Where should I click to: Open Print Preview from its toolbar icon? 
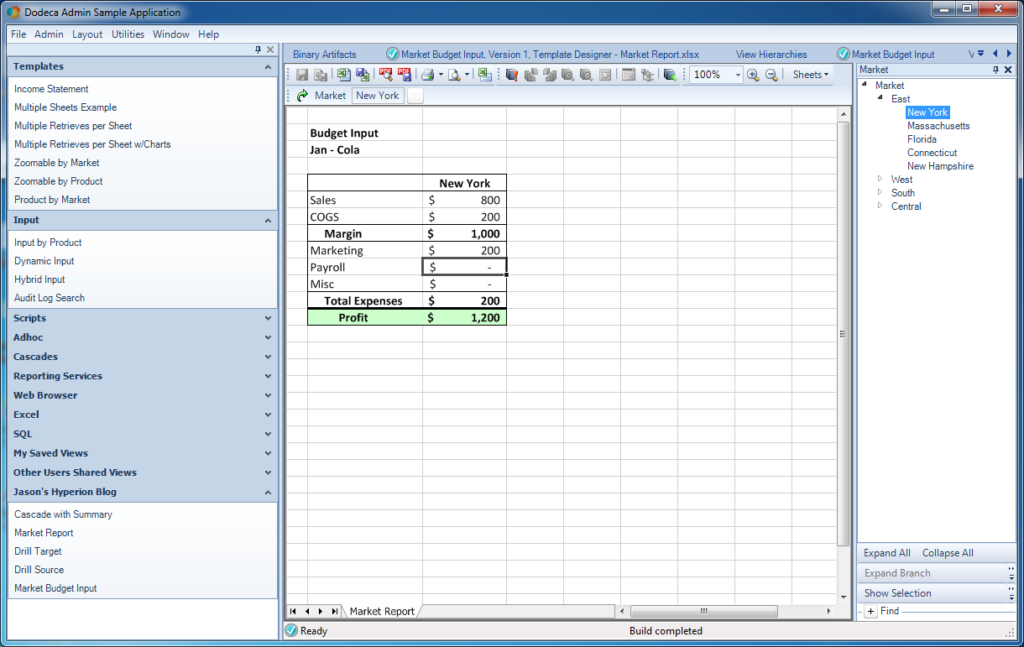click(x=454, y=74)
